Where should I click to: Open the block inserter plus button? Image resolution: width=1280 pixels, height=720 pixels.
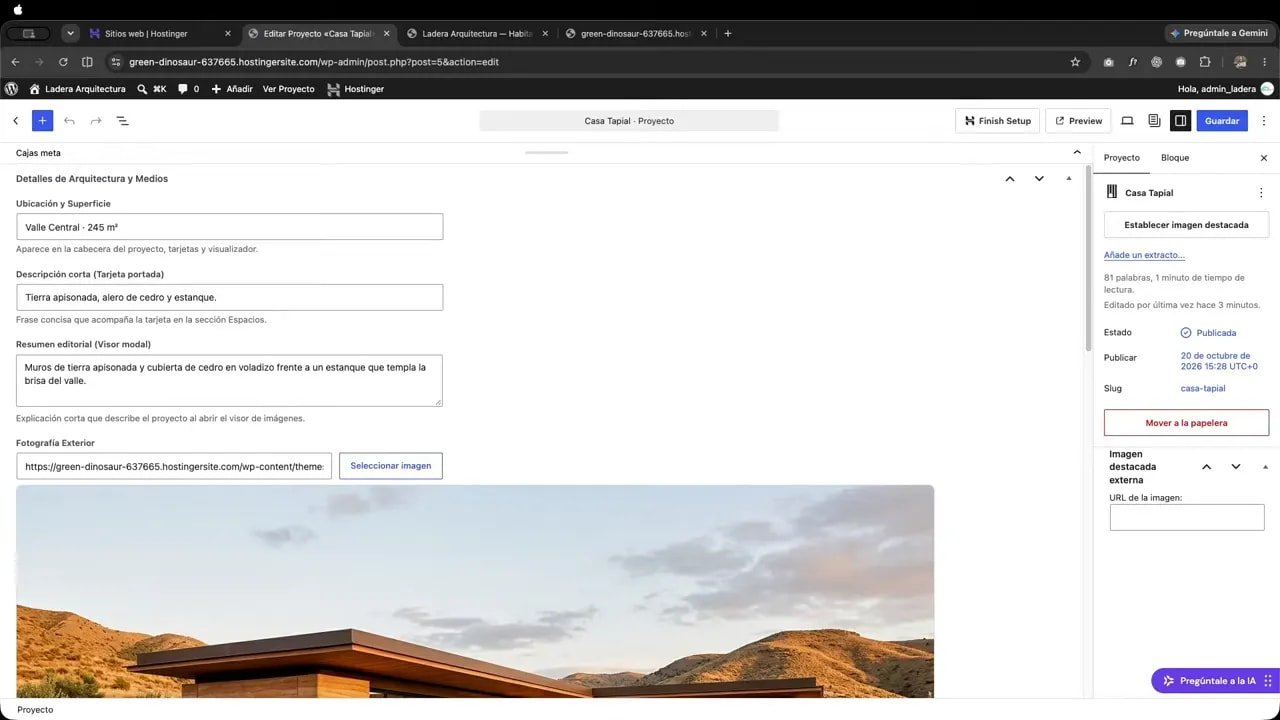tap(42, 121)
